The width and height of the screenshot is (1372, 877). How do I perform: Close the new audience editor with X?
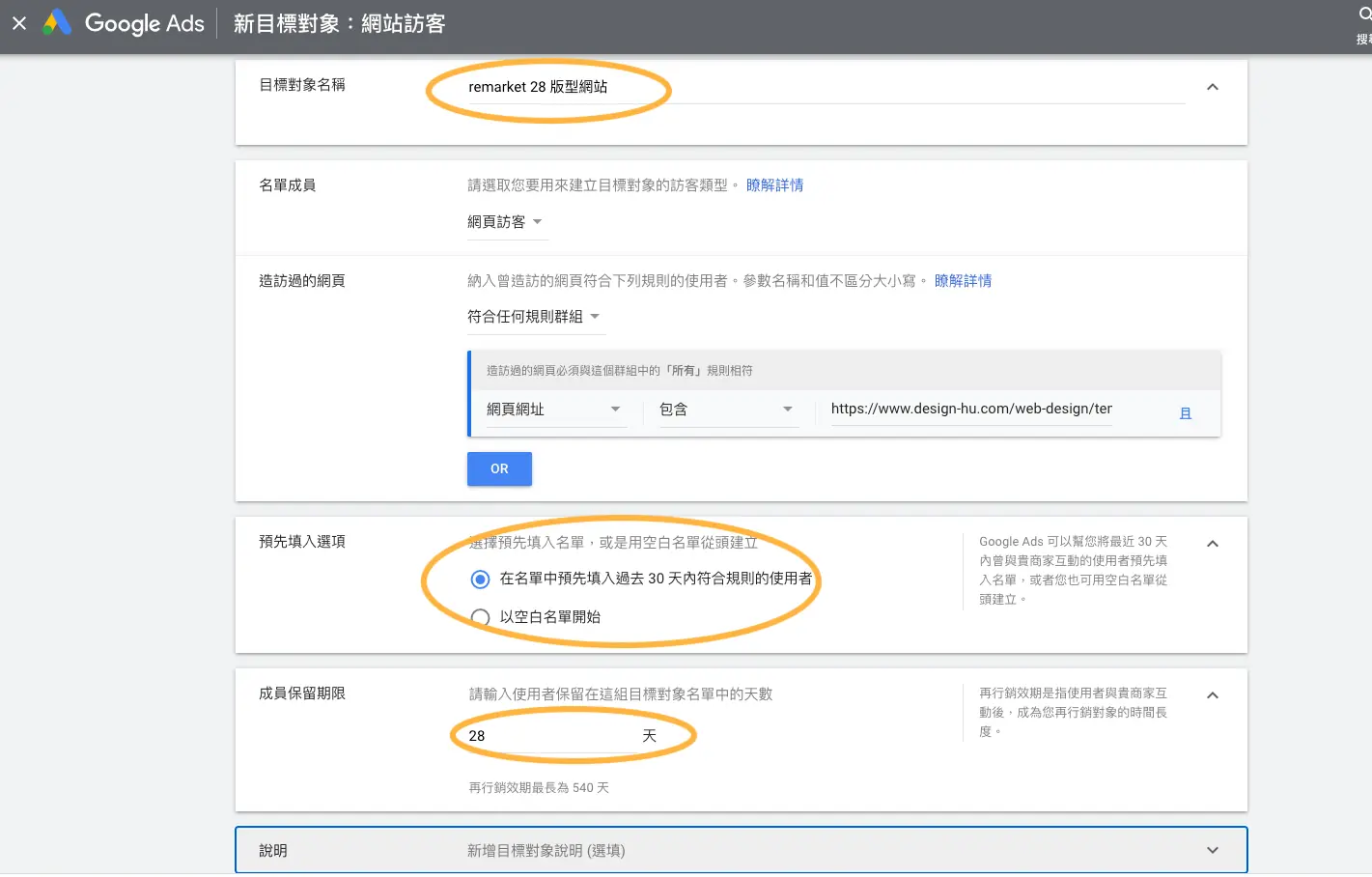tap(19, 23)
